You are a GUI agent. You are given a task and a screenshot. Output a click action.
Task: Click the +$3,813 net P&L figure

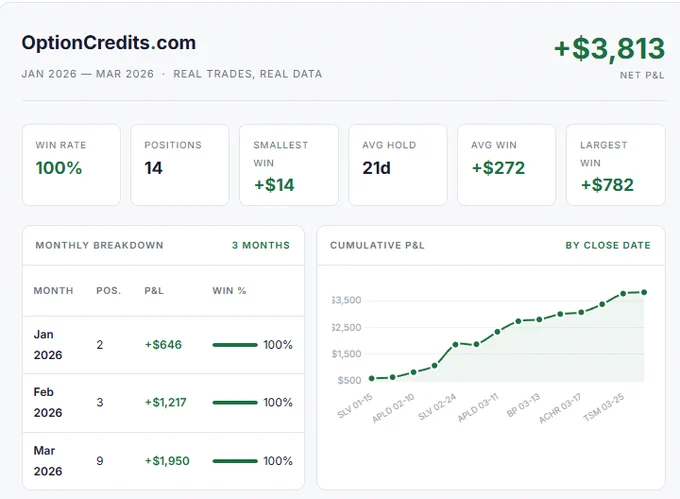click(609, 49)
